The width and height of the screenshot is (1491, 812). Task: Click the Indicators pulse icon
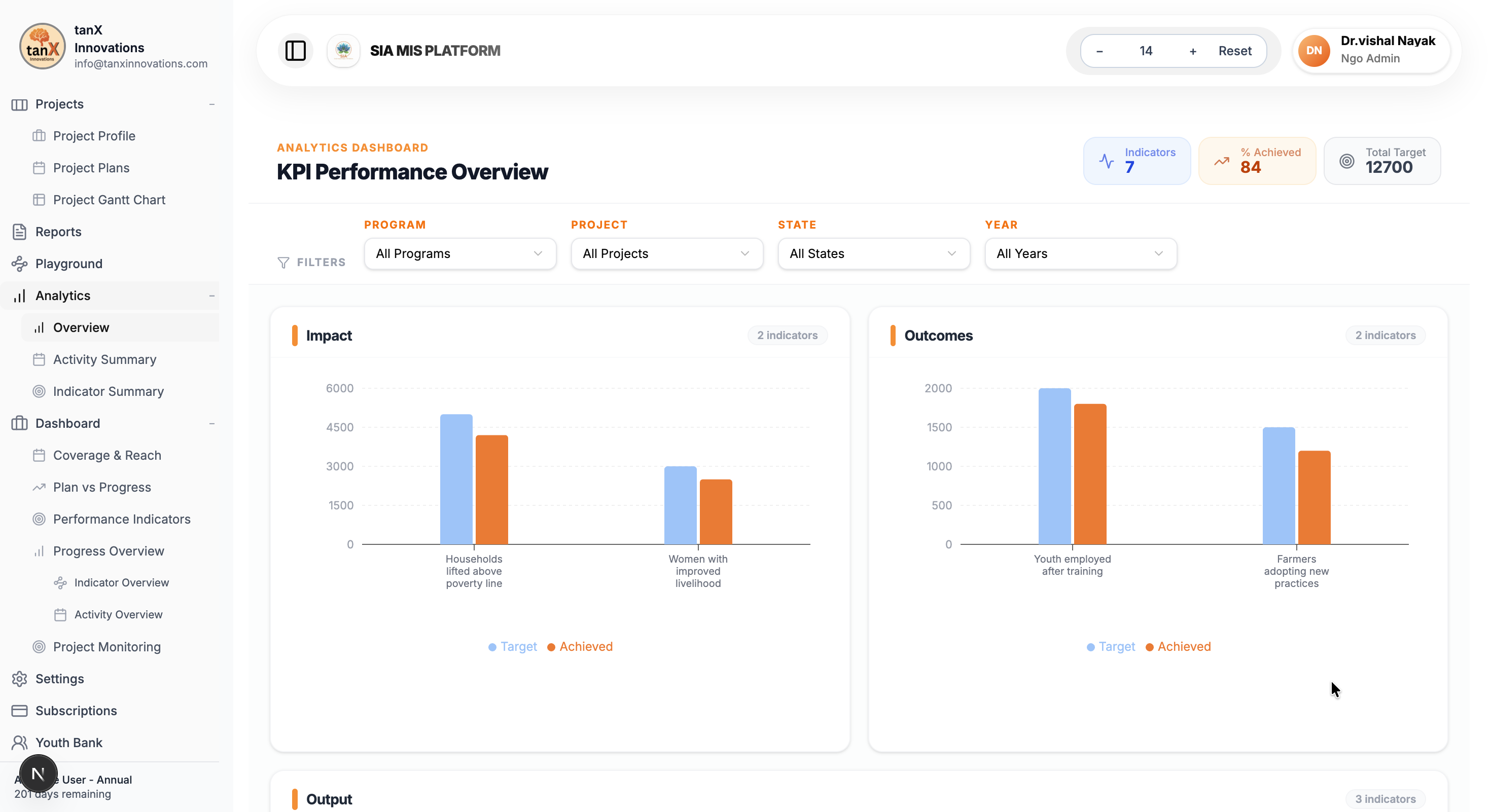pyautogui.click(x=1106, y=161)
